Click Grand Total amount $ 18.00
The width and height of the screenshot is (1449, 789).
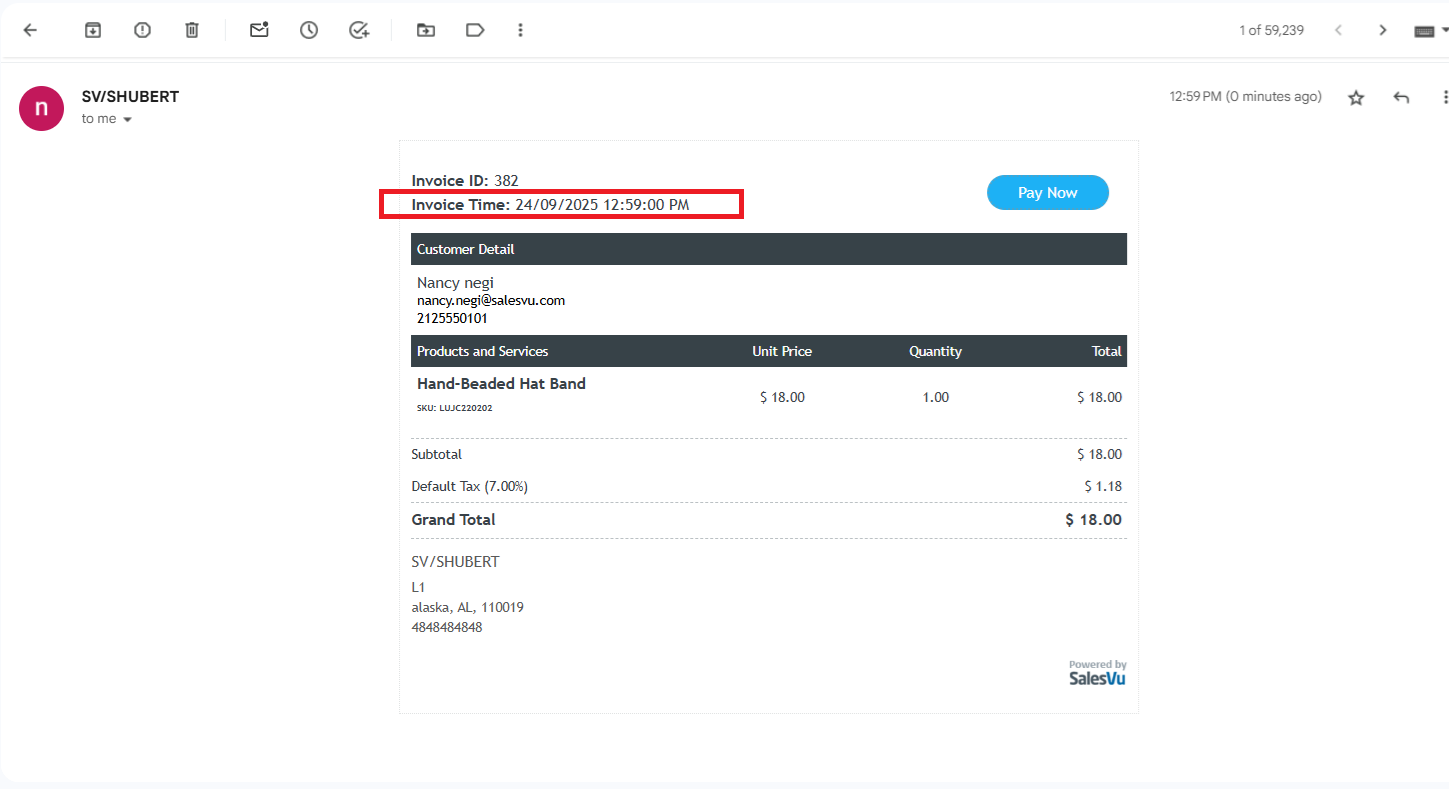click(1093, 520)
